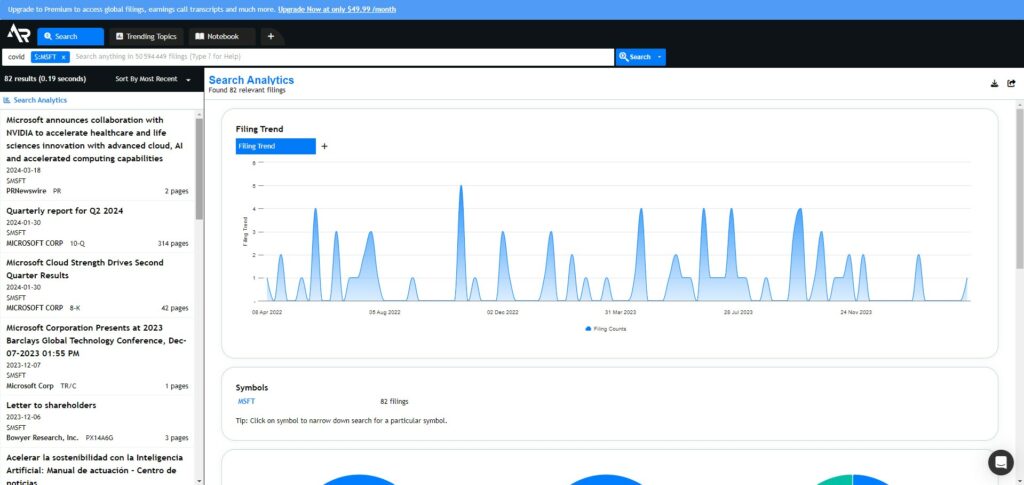Screen dimensions: 1024x485
Task: Click the 314 pages label
Action: click(173, 243)
